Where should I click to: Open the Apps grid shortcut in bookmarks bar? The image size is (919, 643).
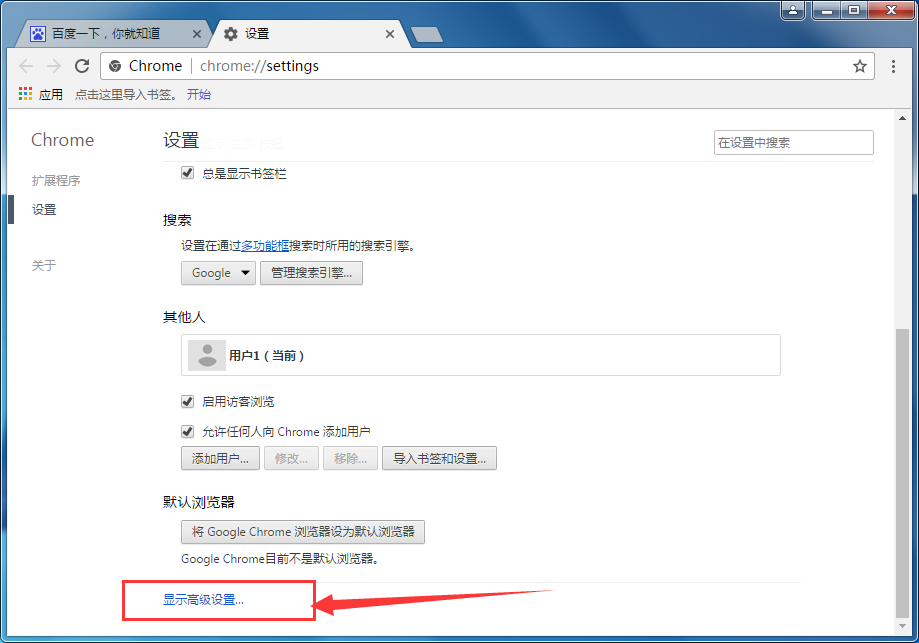[x=25, y=94]
